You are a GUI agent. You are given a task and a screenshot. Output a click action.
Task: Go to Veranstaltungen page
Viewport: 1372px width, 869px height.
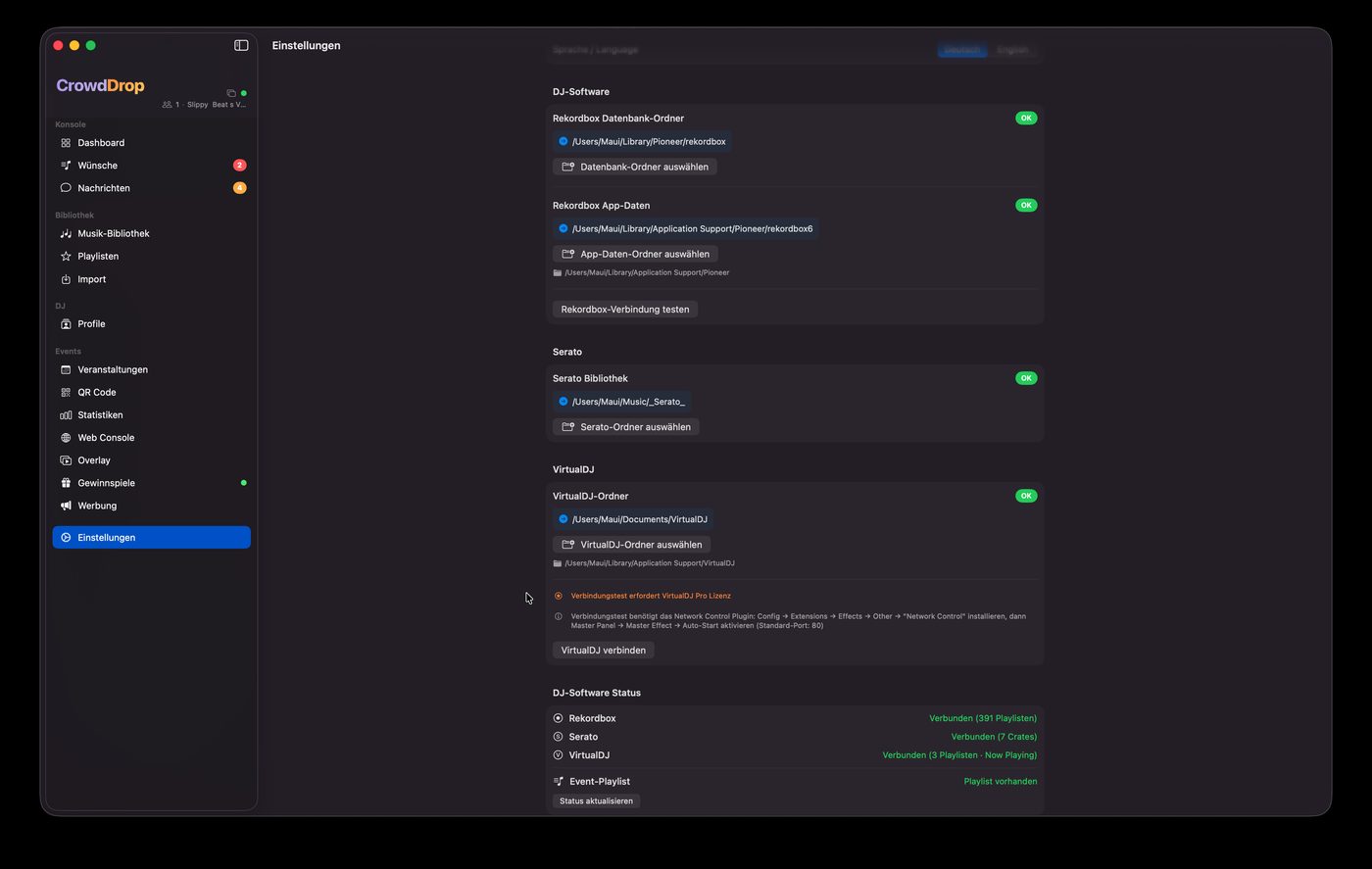113,370
